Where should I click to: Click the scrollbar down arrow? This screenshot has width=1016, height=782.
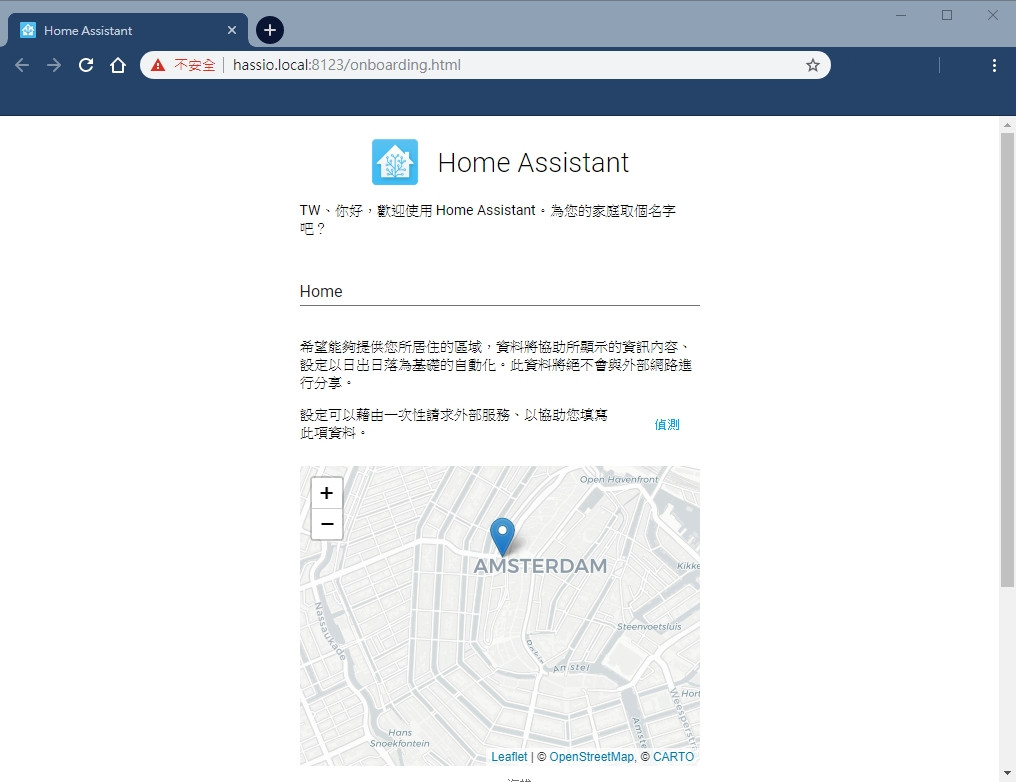[x=1007, y=773]
